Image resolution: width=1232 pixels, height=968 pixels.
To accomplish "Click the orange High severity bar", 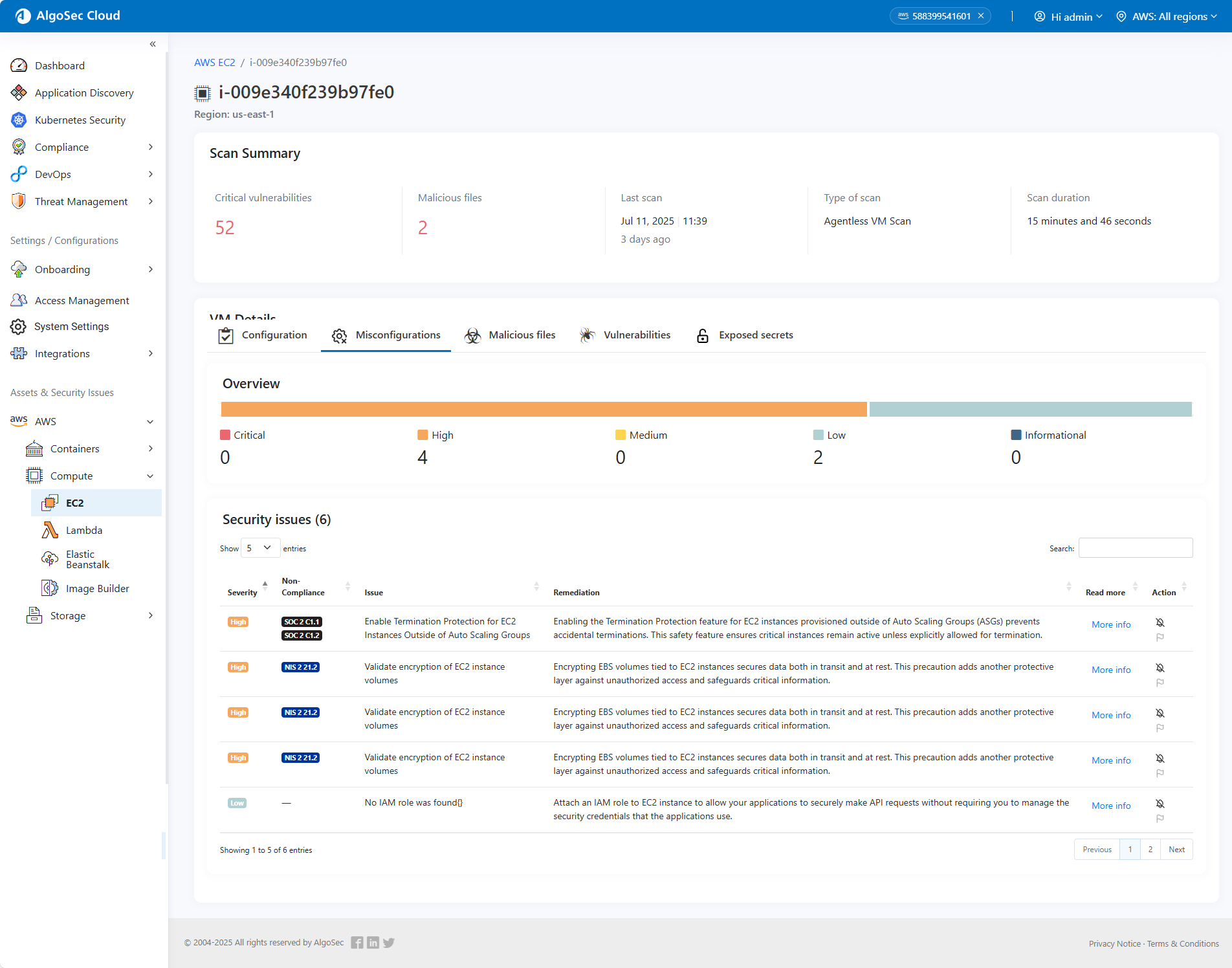I will 544,409.
